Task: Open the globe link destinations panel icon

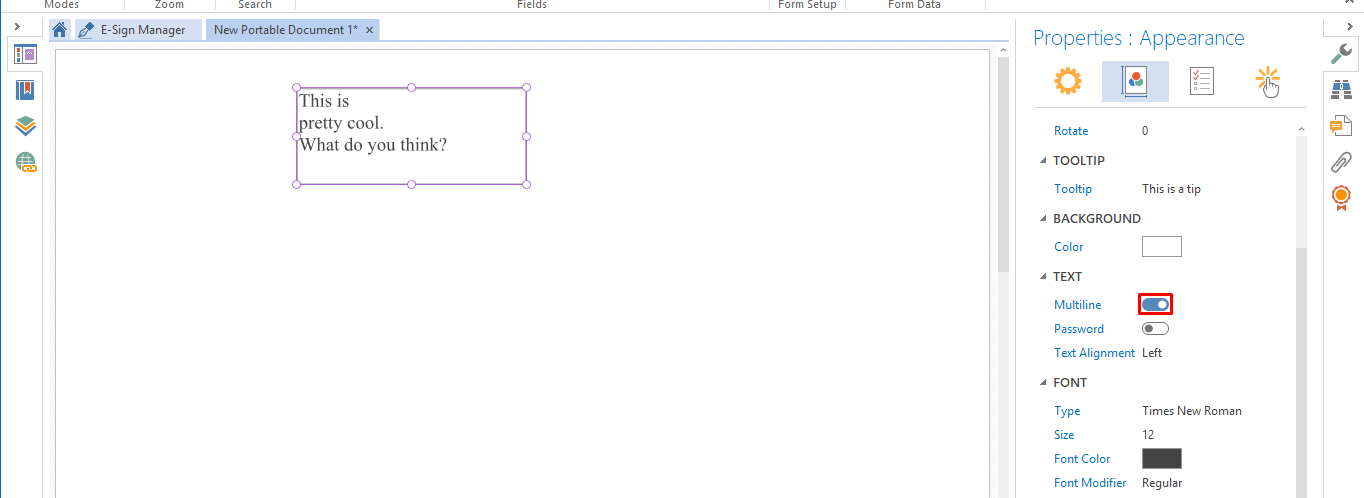Action: tap(25, 162)
